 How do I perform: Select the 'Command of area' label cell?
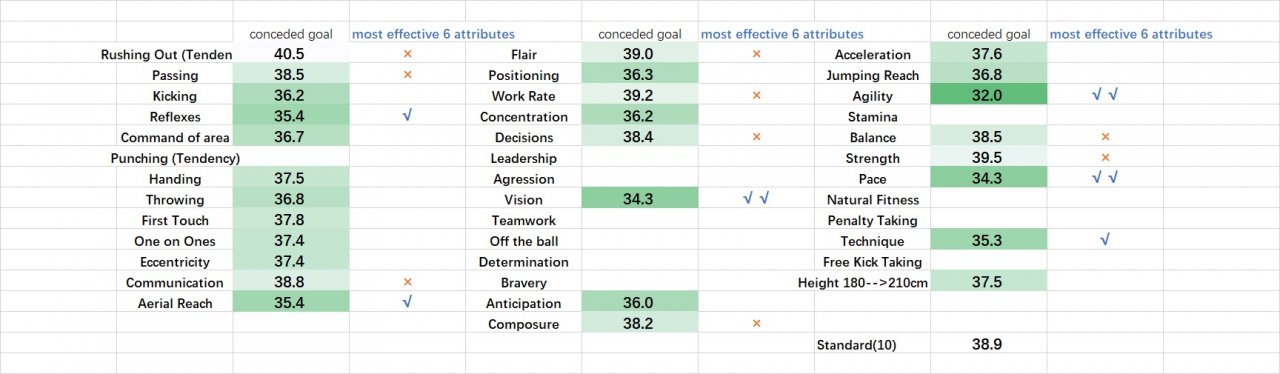click(175, 137)
